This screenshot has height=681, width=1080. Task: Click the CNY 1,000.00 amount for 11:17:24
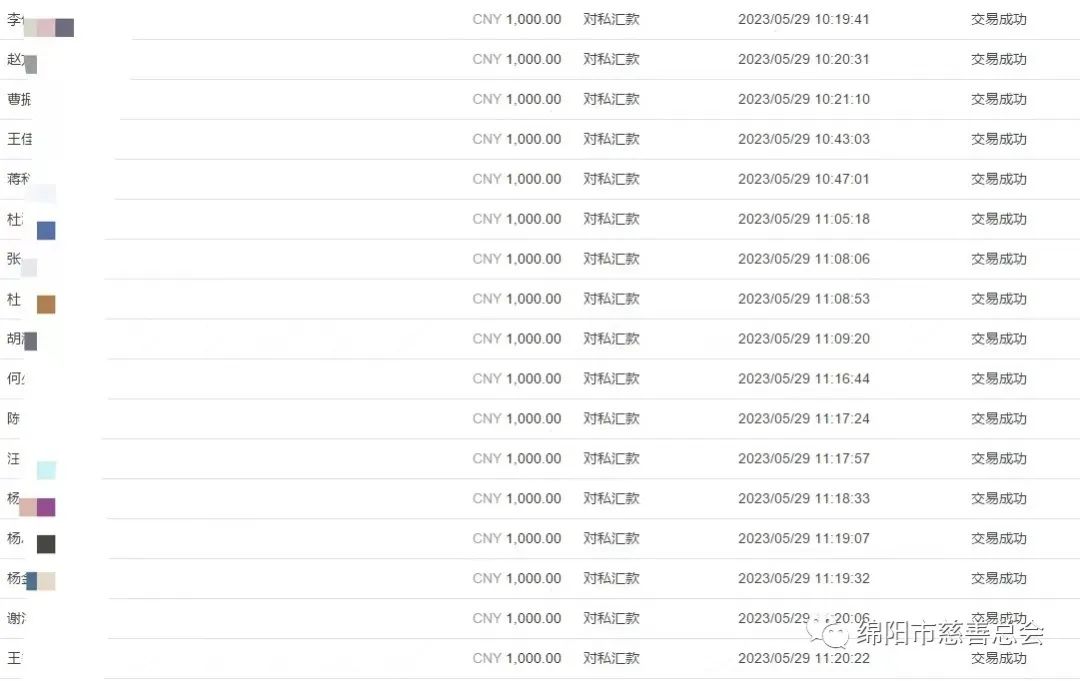(x=517, y=419)
